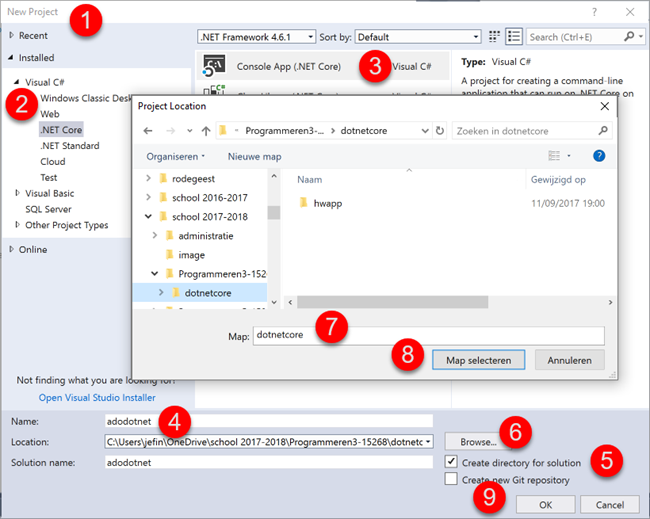Click the Forward arrow in Project Location dialog
The width and height of the screenshot is (650, 519).
170,131
